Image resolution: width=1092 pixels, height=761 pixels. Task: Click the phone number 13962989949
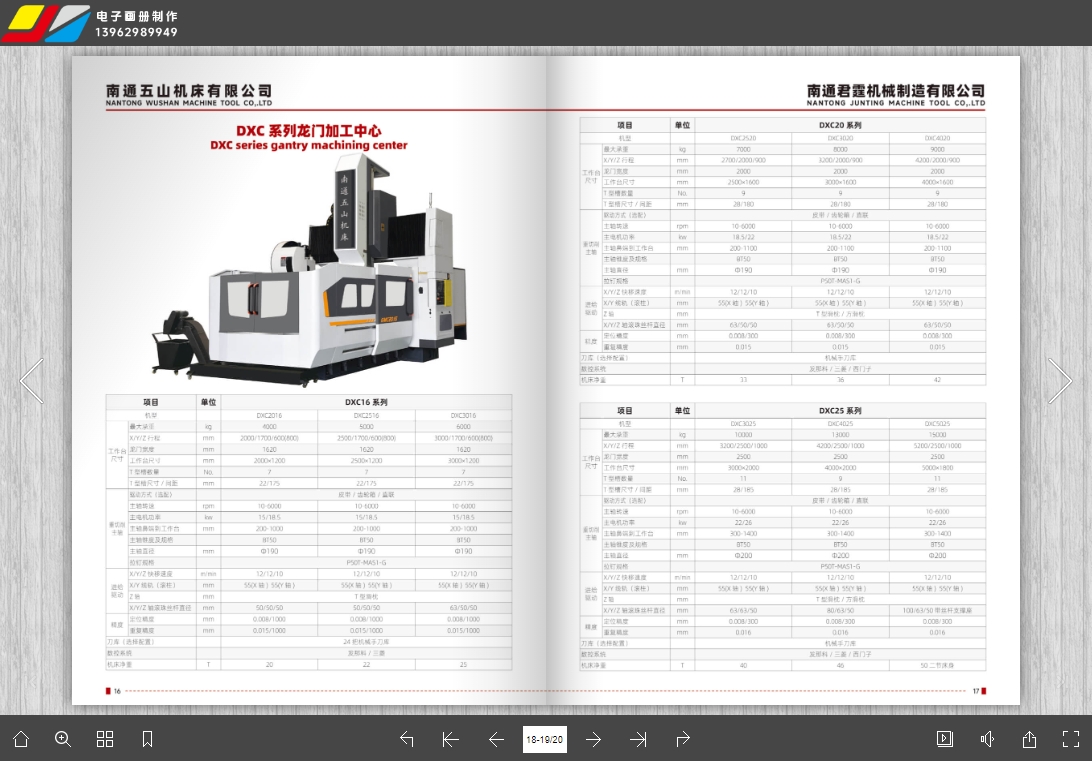click(x=136, y=32)
